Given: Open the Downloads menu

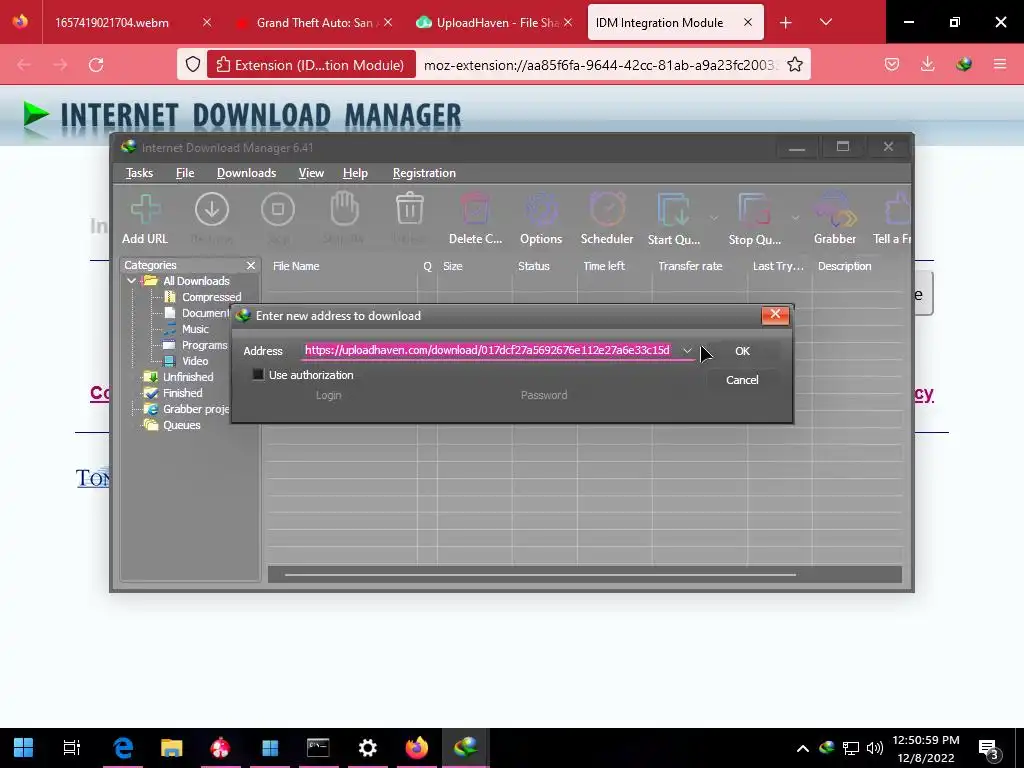Looking at the screenshot, I should point(246,173).
